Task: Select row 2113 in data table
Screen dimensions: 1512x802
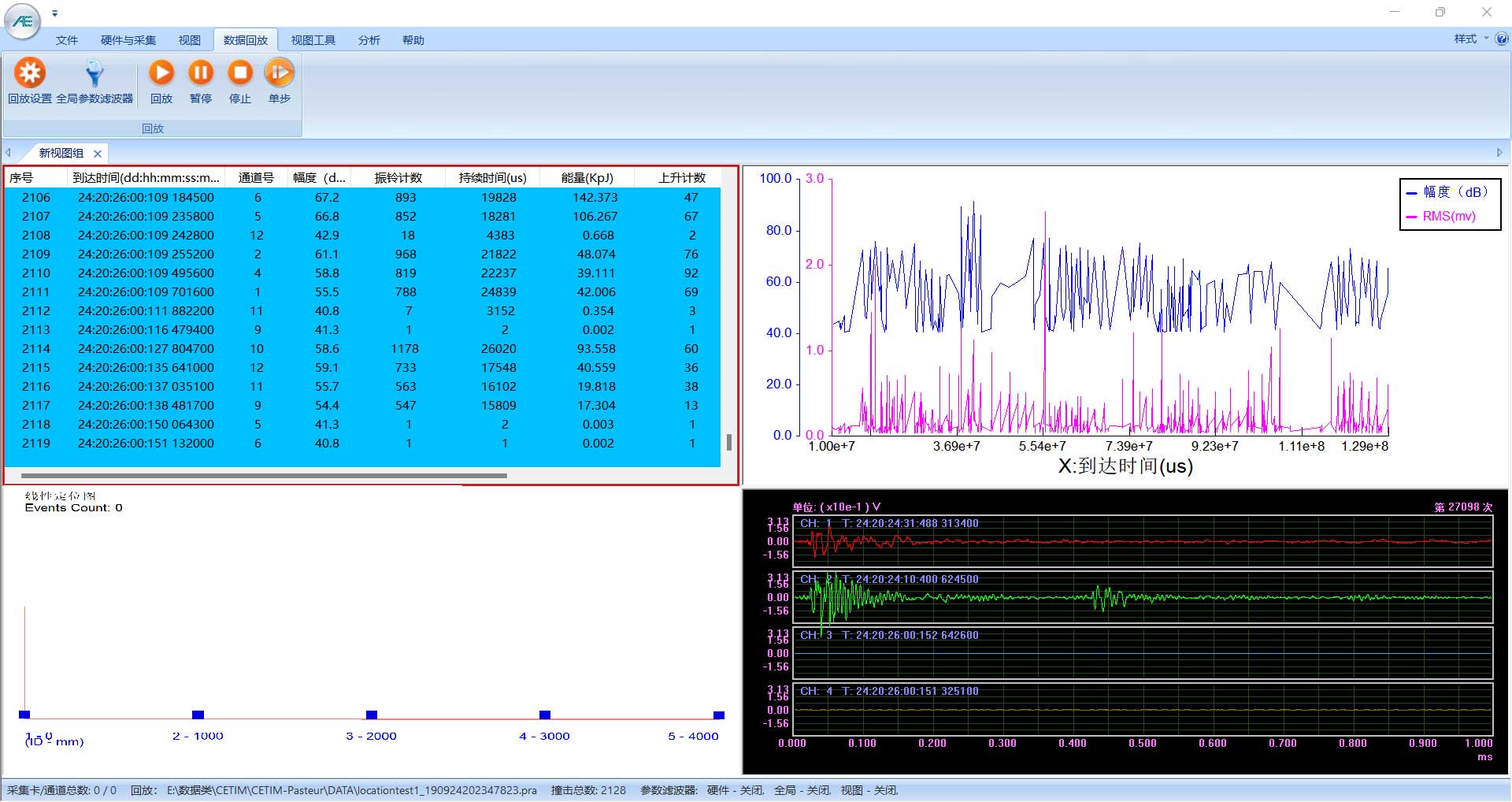Action: click(x=362, y=330)
